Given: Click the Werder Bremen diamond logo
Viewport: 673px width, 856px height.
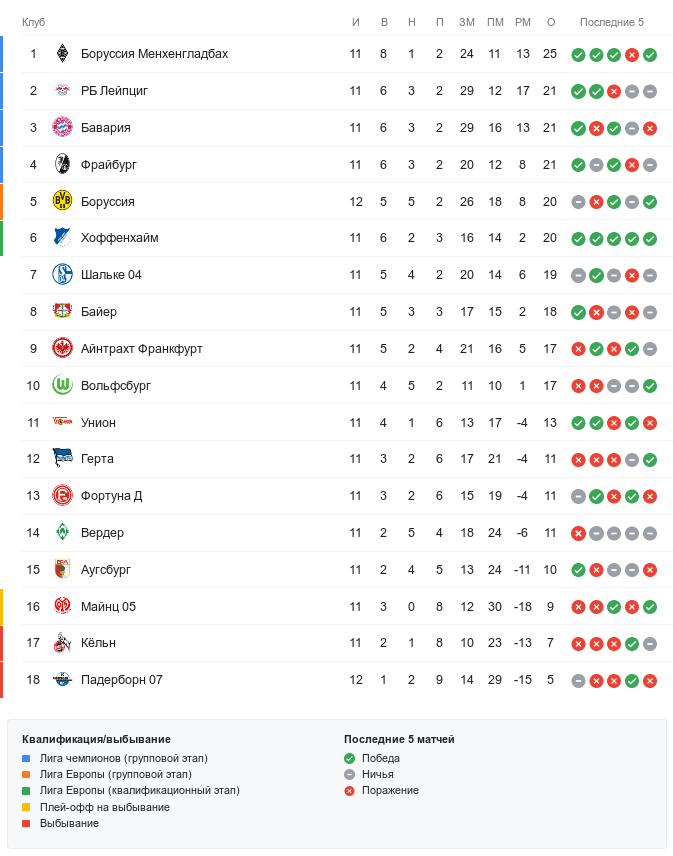Looking at the screenshot, I should (62, 533).
